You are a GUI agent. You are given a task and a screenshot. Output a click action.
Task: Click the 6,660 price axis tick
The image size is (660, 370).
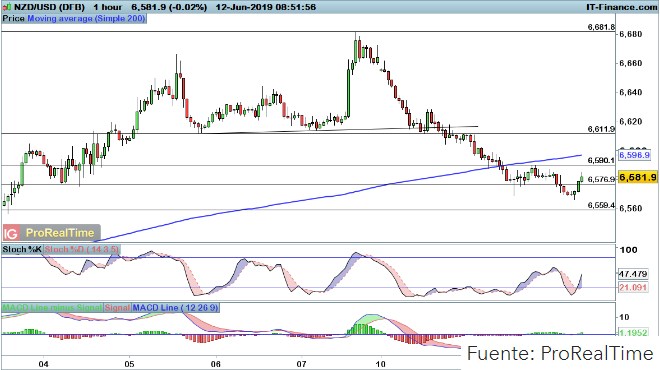631,63
